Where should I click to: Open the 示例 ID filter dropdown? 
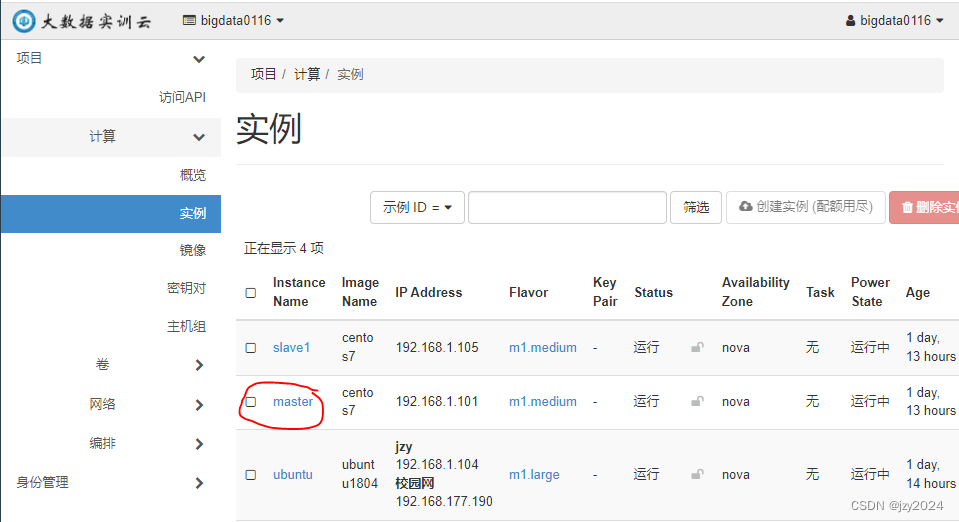click(x=417, y=207)
